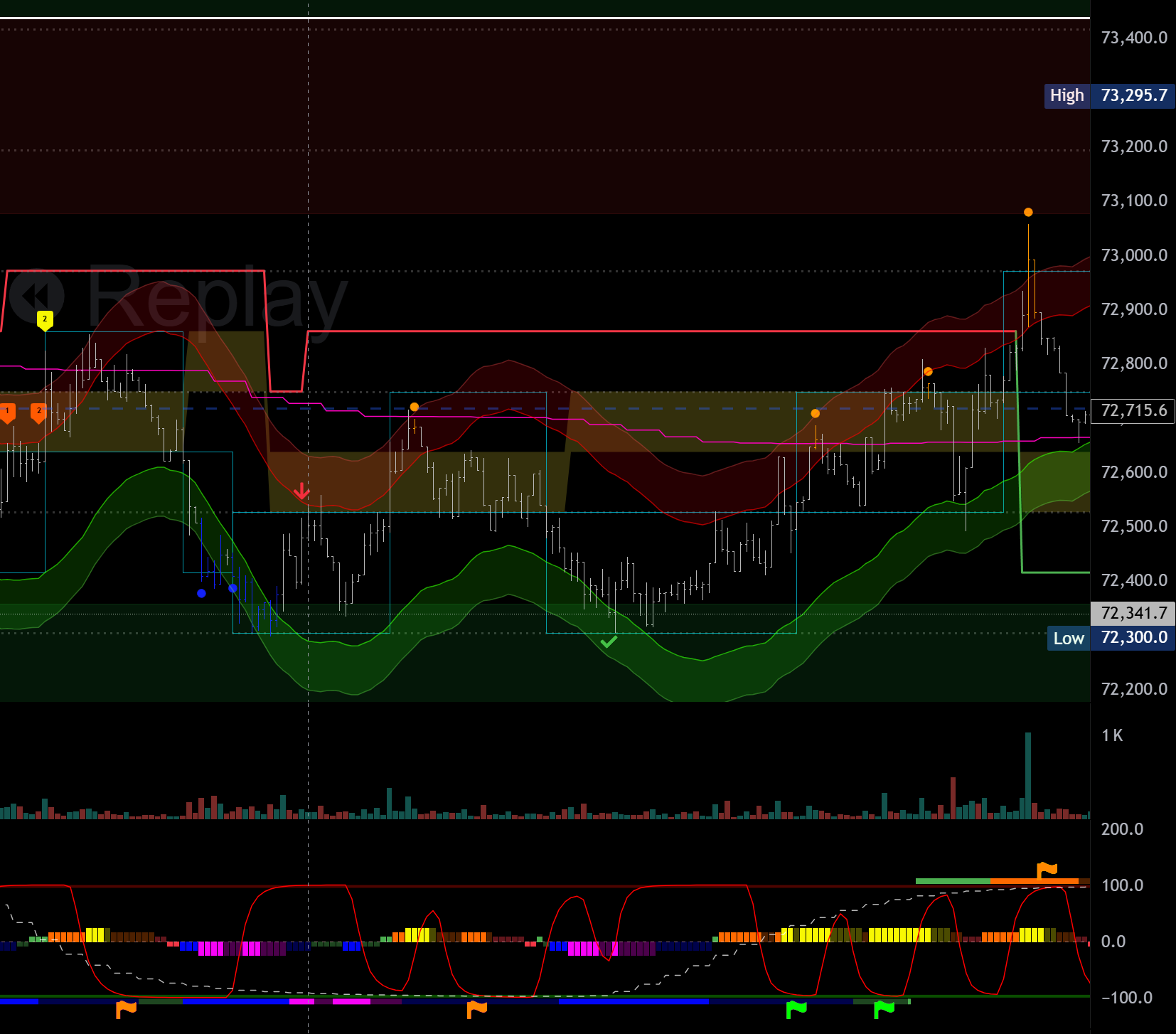Select the yellow marker labeled 2
This screenshot has width=1176, height=1034.
[45, 320]
